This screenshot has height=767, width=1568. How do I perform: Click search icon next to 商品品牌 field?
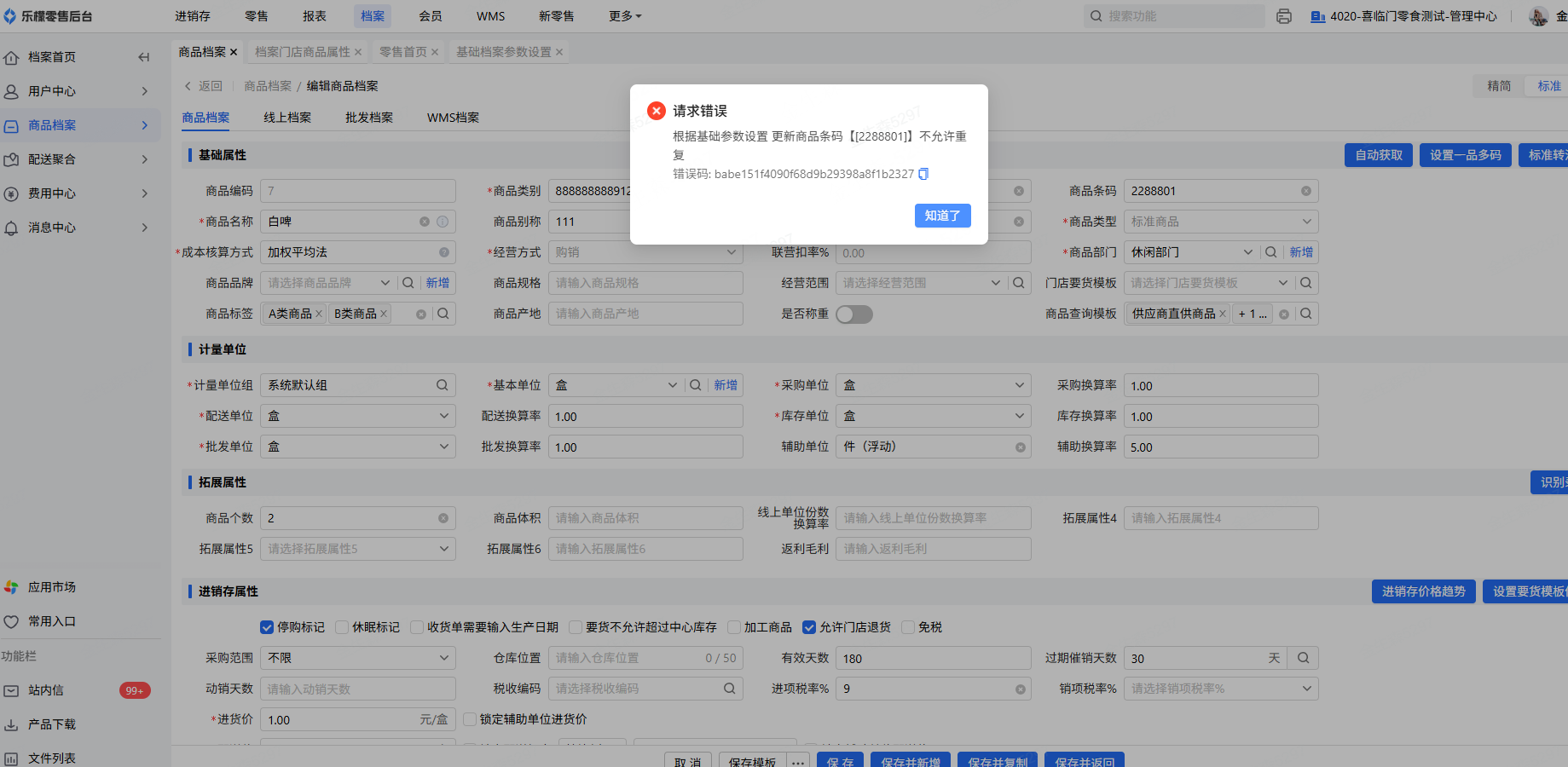pyautogui.click(x=408, y=283)
